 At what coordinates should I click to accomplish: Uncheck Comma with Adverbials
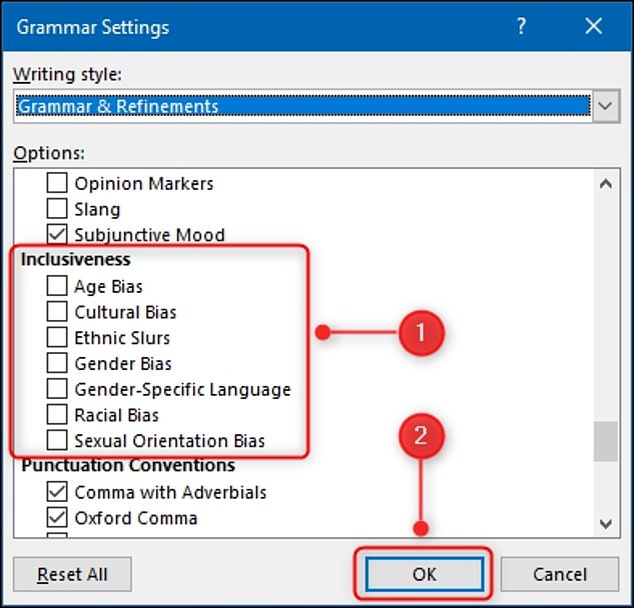point(58,492)
